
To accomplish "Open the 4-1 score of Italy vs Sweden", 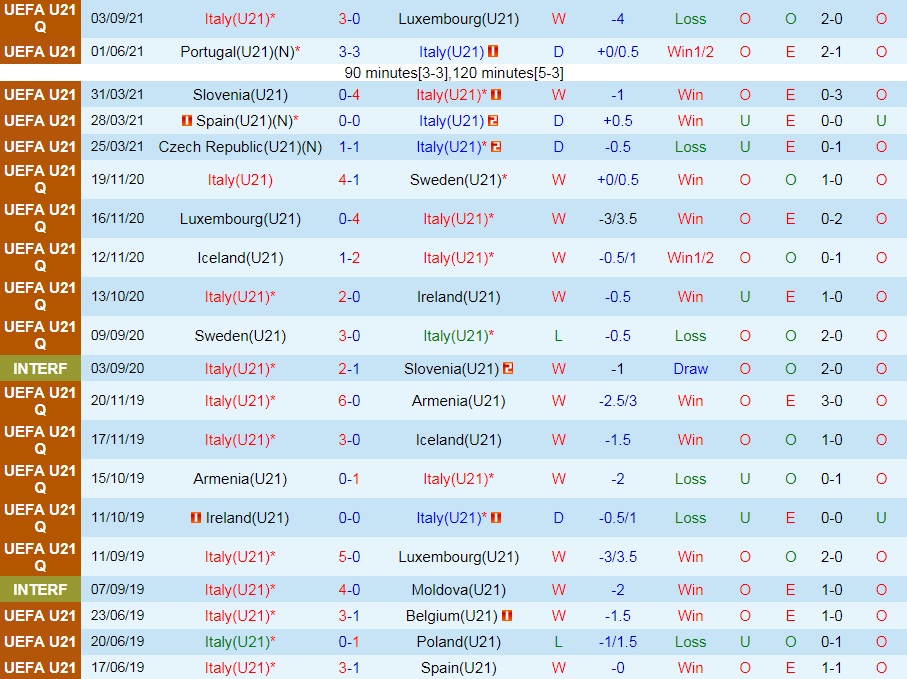I will pos(349,180).
